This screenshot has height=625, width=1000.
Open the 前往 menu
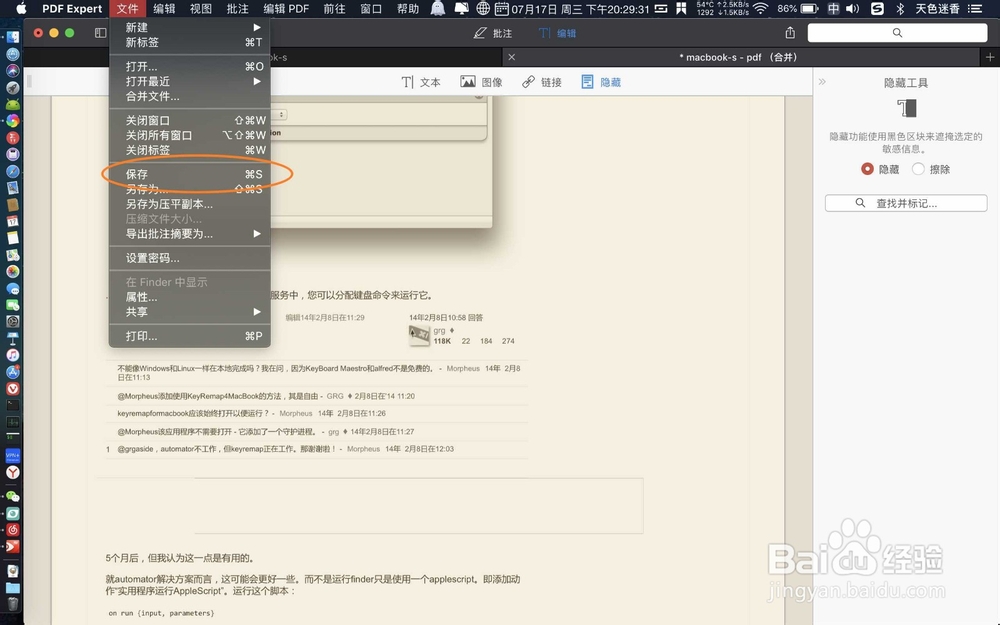tap(334, 8)
